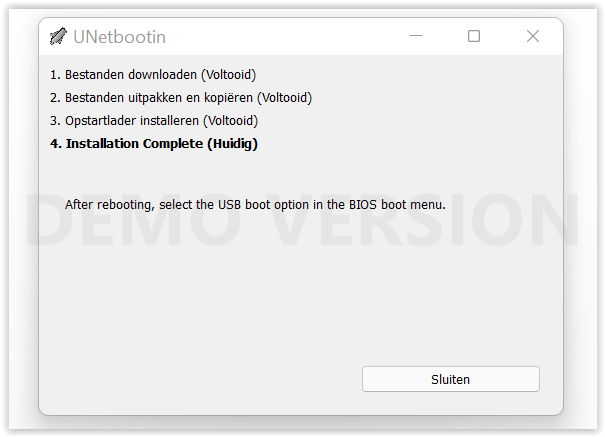Minimize the UNetbootin window
This screenshot has height=437, width=605.
tap(415, 37)
